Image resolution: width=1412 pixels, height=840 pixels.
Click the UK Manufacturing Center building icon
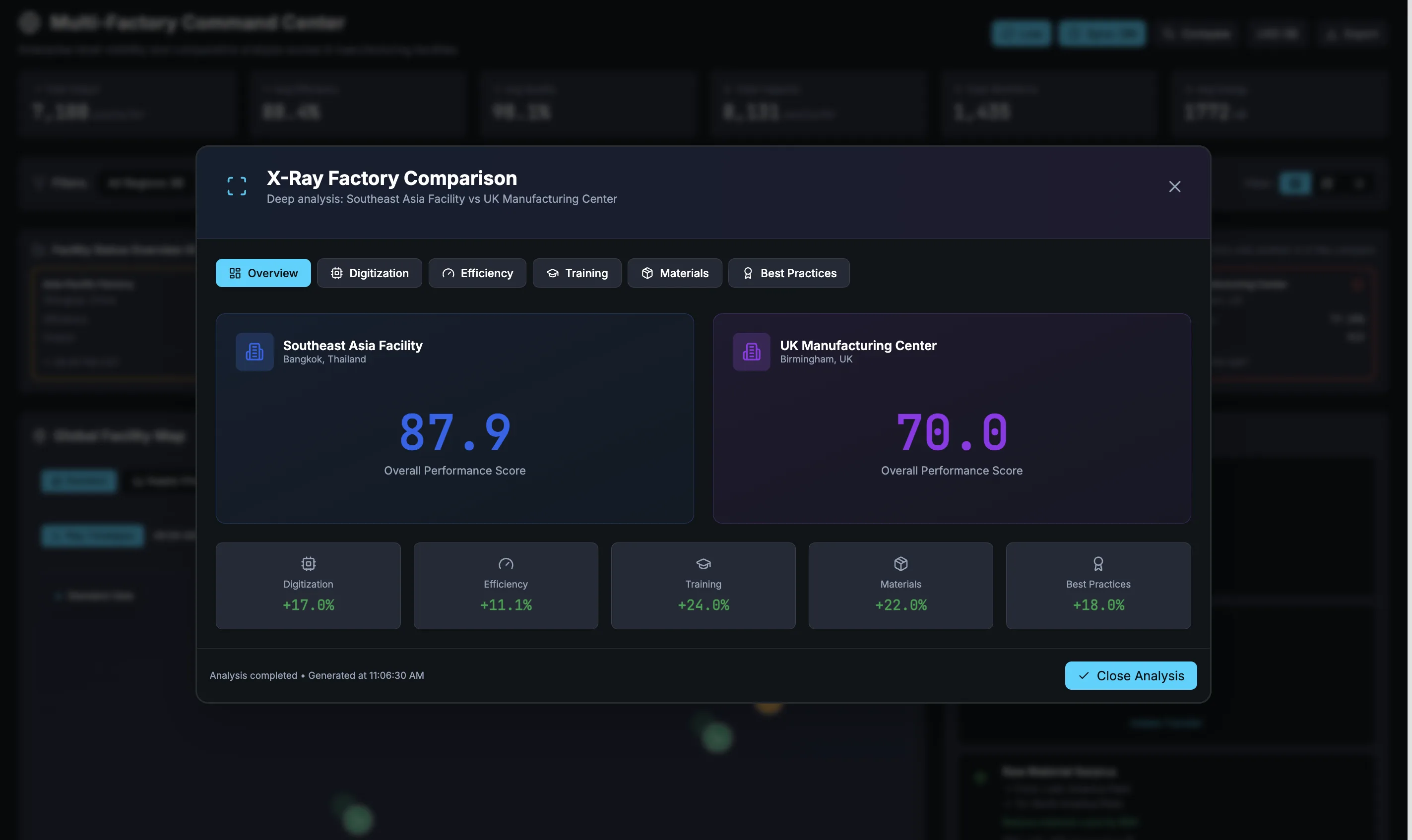[x=751, y=352]
